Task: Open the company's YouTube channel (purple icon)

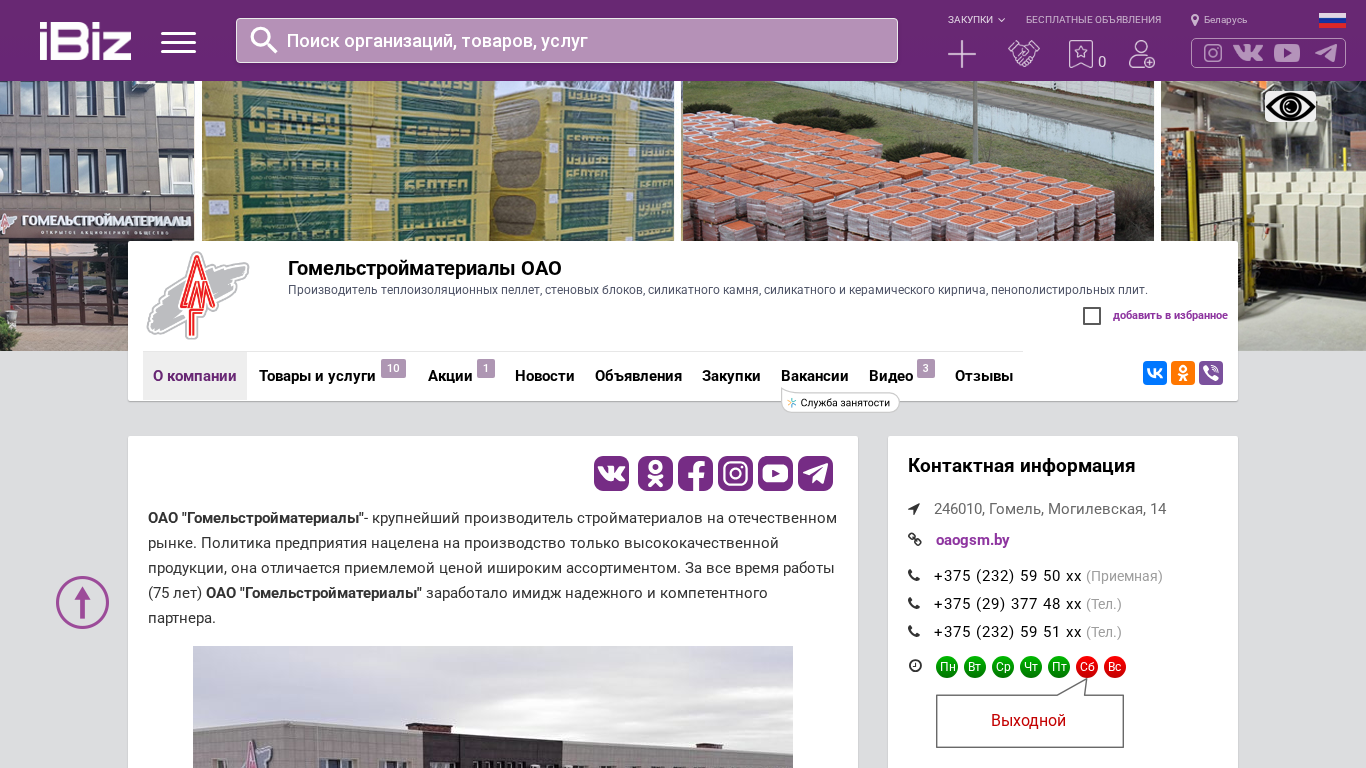Action: 775,473
